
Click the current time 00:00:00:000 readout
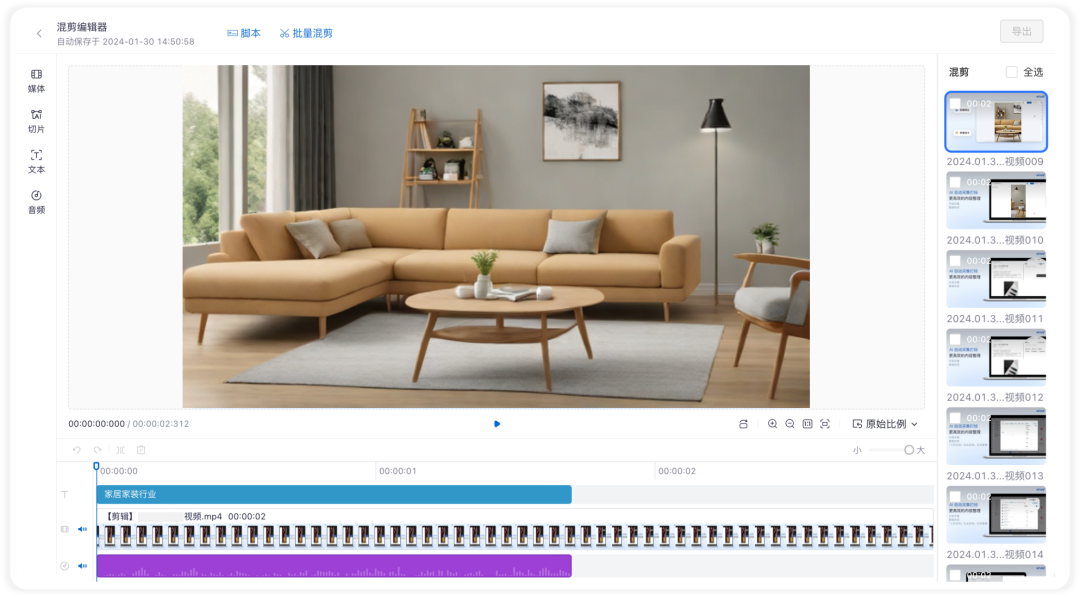pos(96,424)
